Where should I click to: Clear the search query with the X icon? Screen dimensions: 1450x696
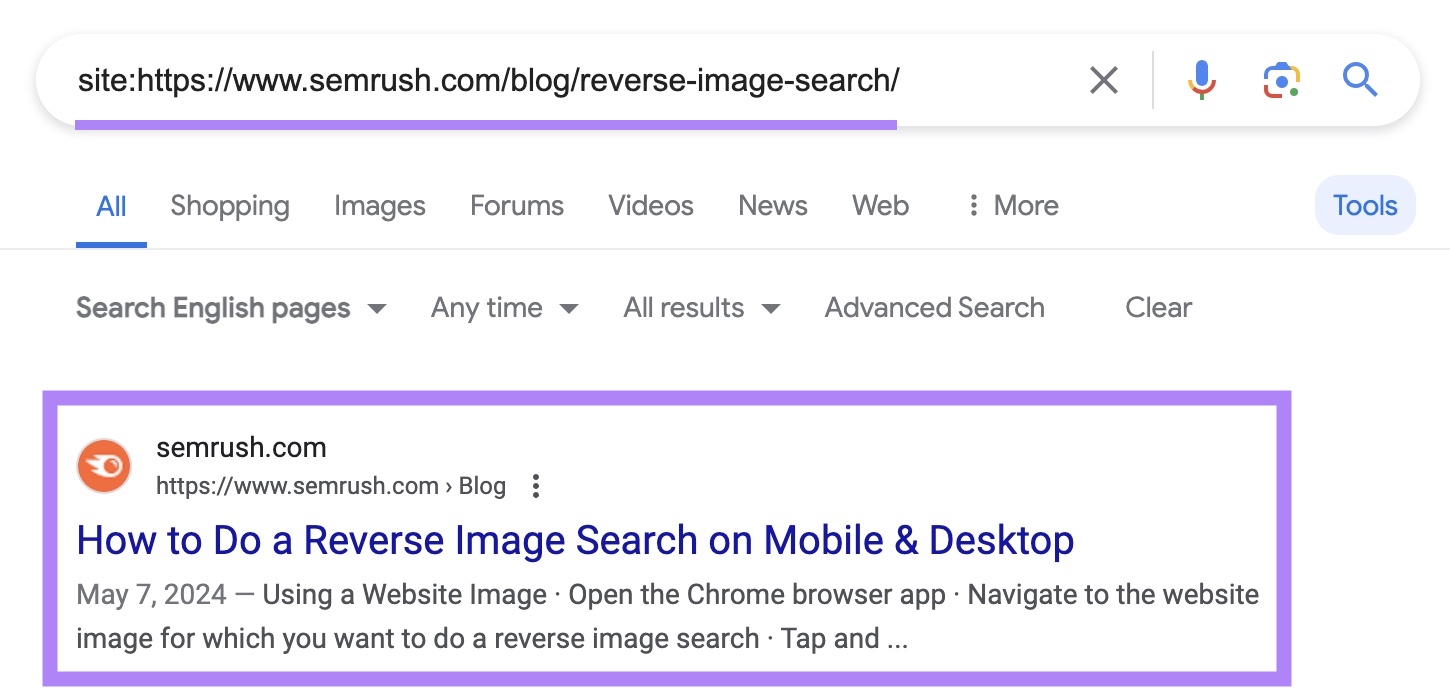(x=1103, y=79)
